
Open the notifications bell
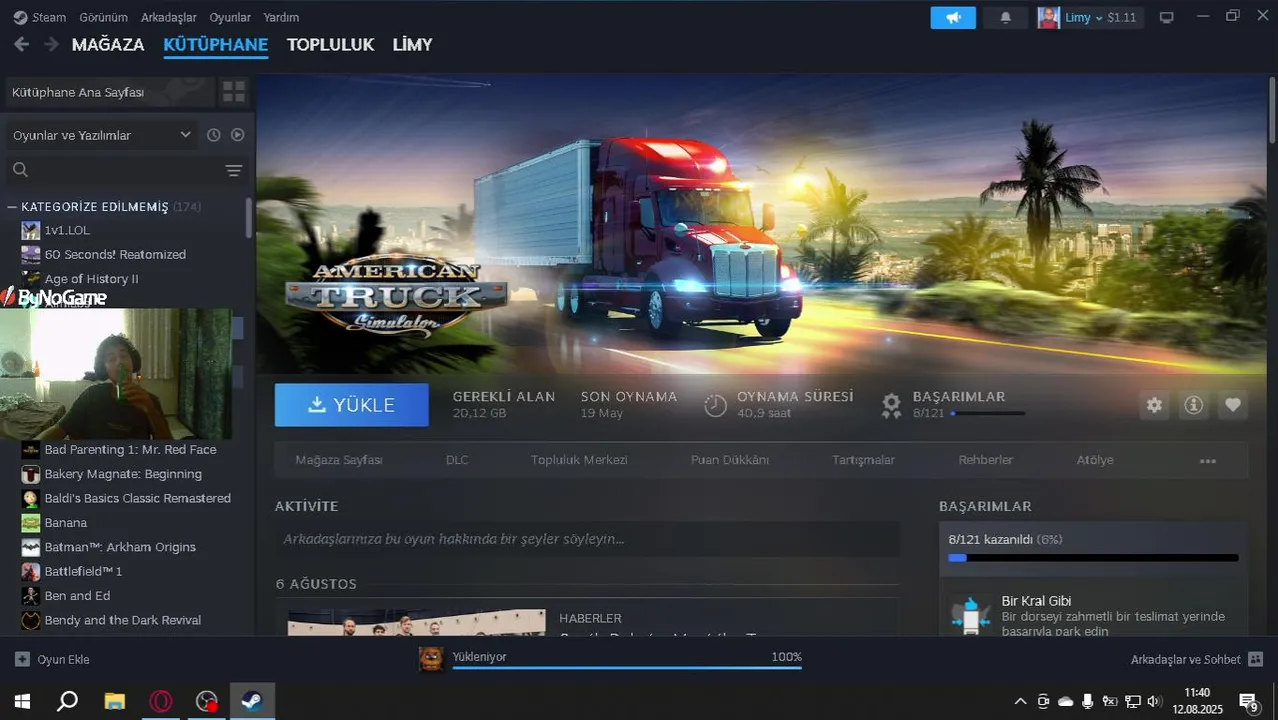coord(1006,17)
